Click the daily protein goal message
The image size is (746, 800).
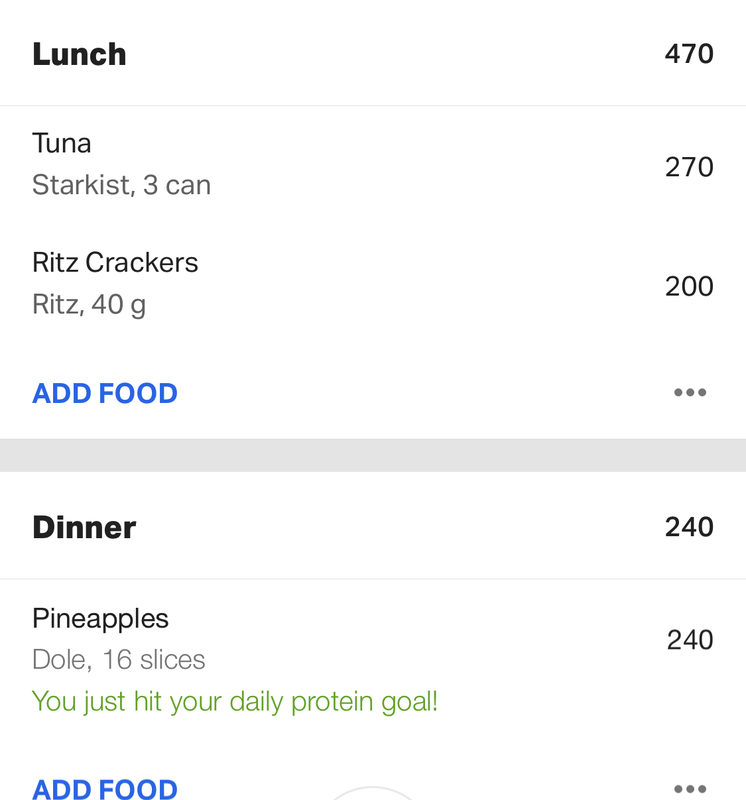235,702
